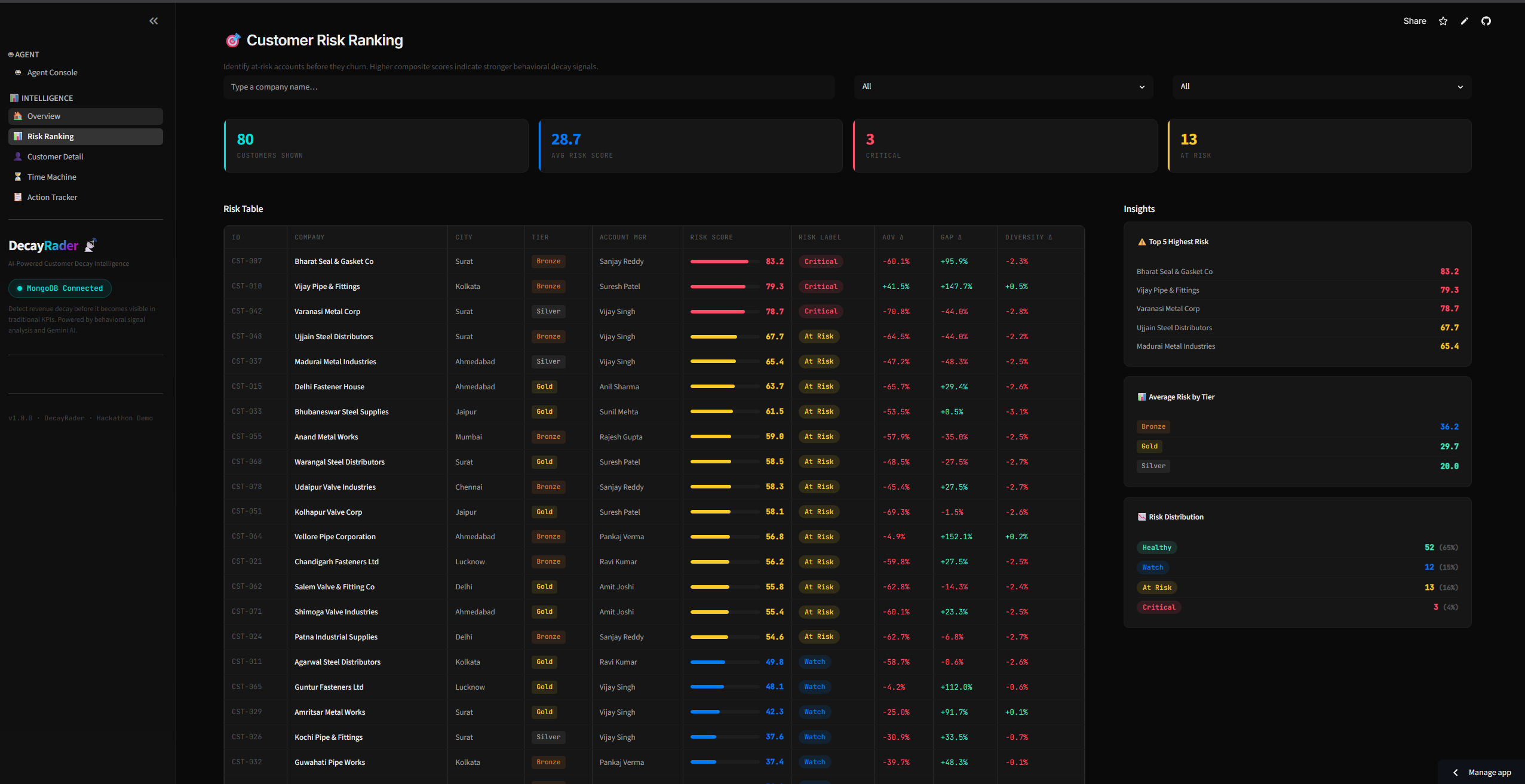Click the Customer Detail person icon
This screenshot has height=784, width=1525.
click(18, 156)
